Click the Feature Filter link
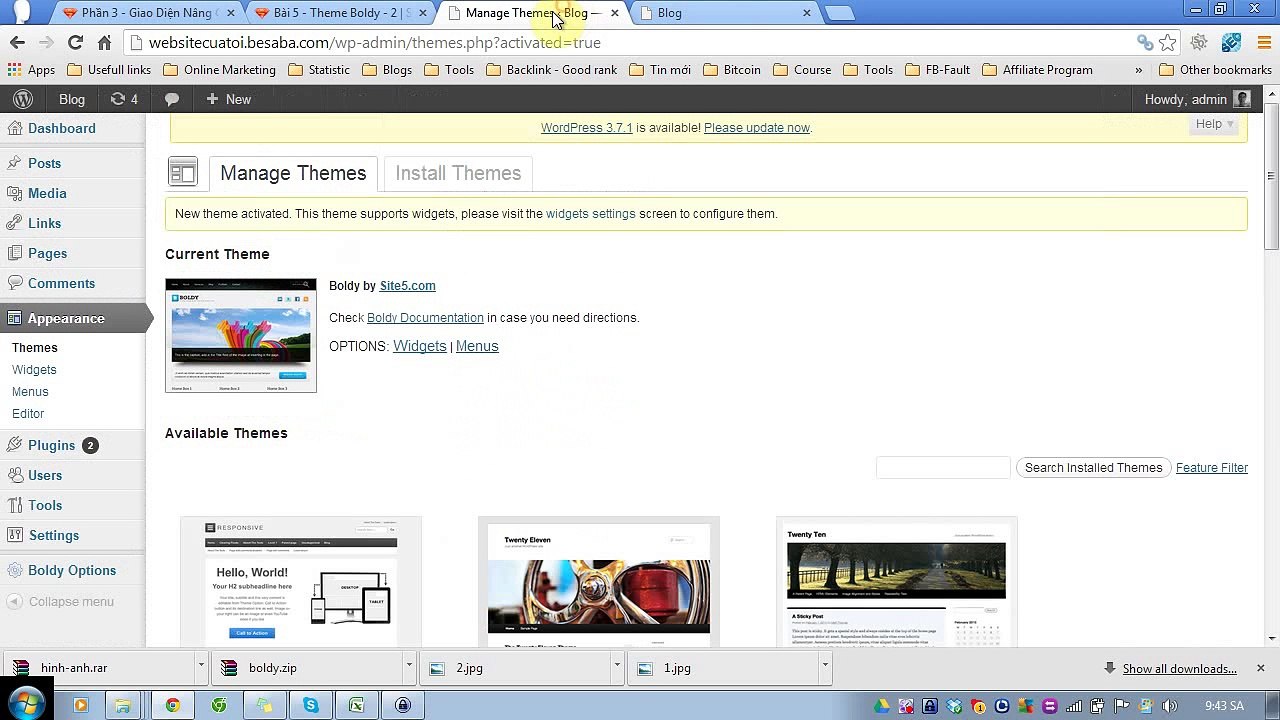The image size is (1280, 720). tap(1212, 468)
